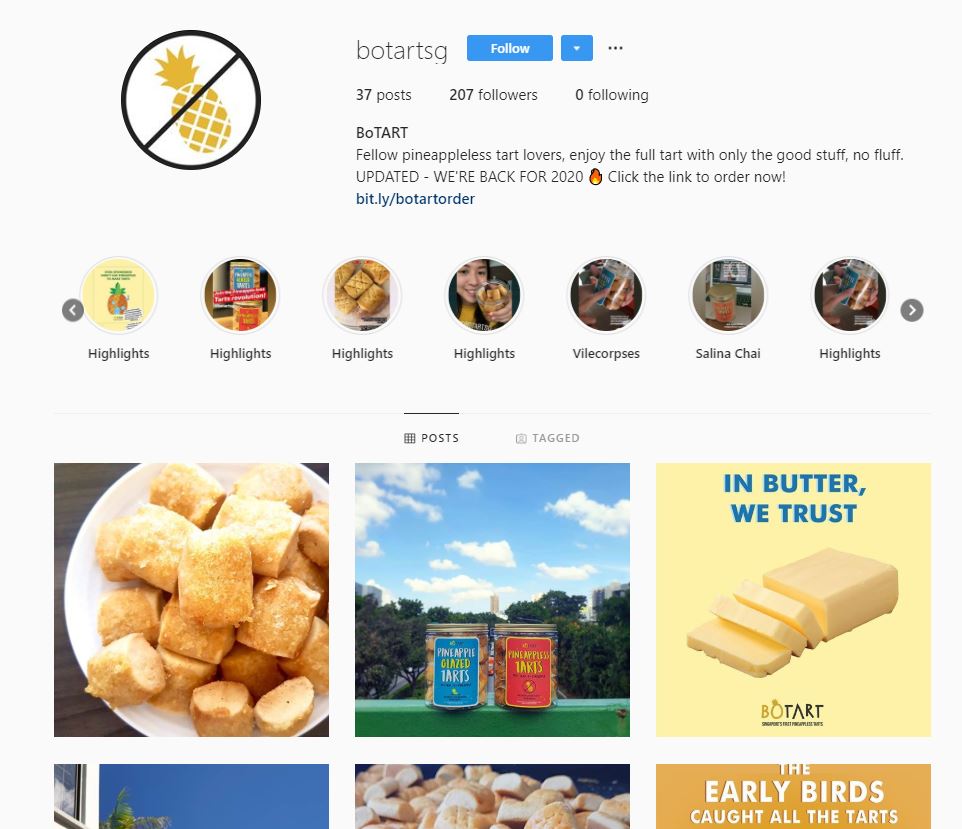Follow the botartsg account
The width and height of the screenshot is (962, 829).
[509, 48]
